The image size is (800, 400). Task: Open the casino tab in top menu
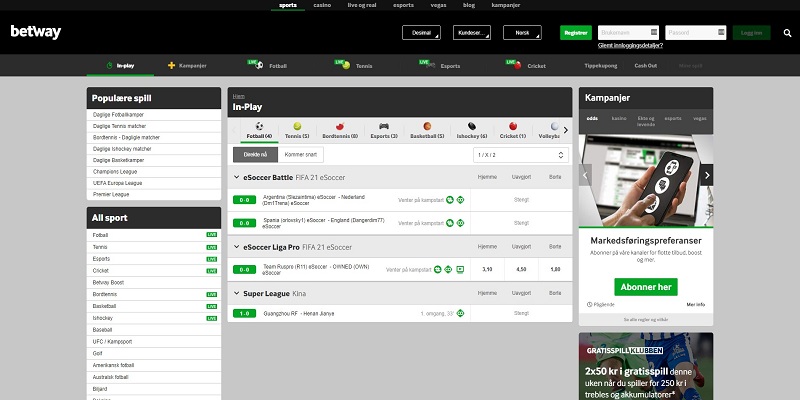point(322,5)
